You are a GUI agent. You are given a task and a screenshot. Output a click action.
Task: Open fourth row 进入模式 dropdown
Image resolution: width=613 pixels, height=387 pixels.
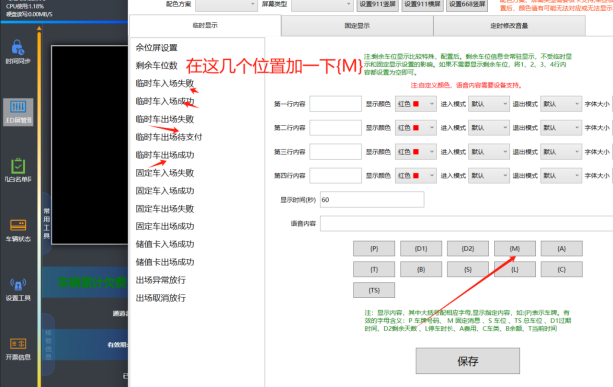pos(489,176)
